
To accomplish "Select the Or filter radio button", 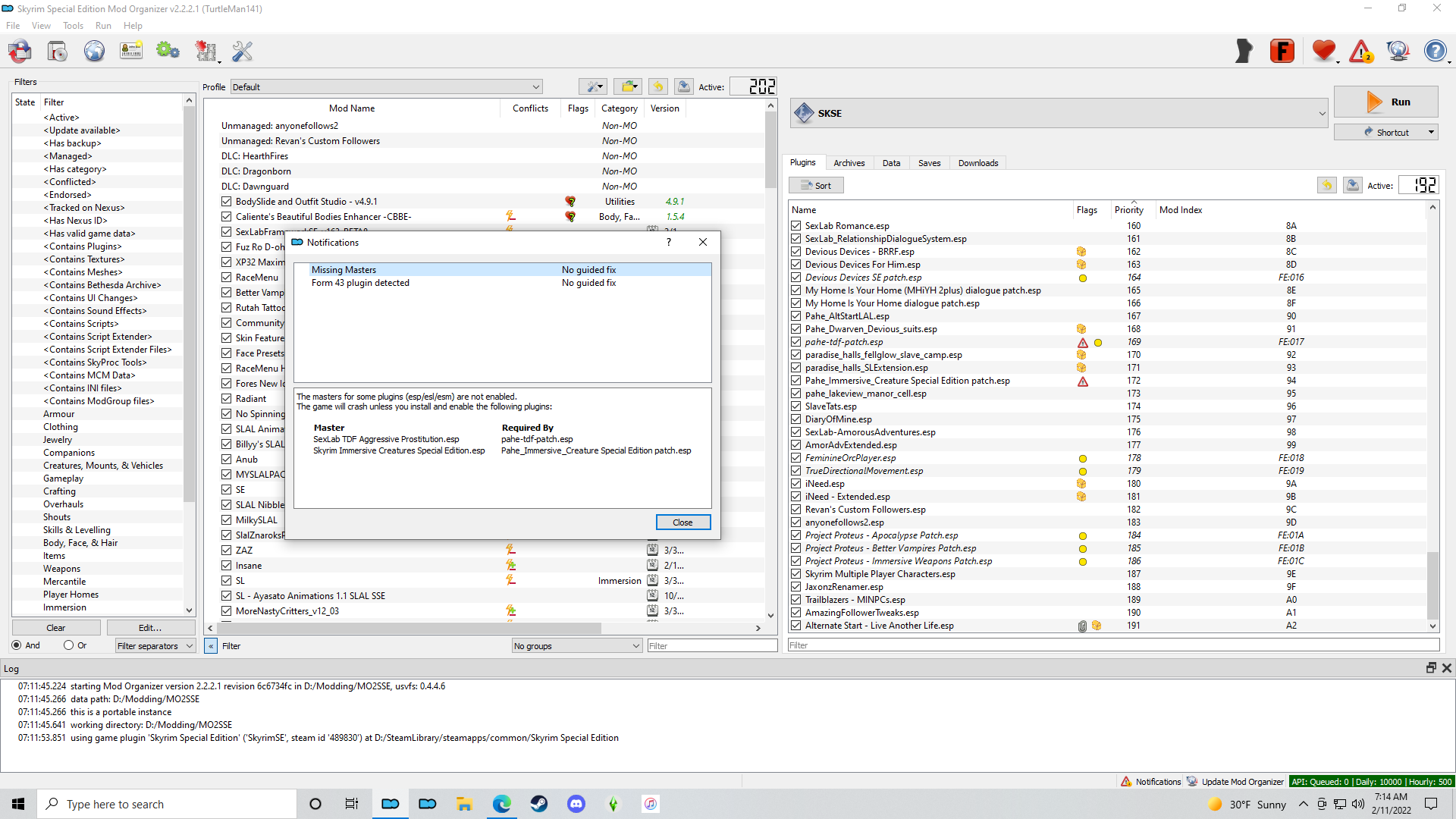I will 69,645.
